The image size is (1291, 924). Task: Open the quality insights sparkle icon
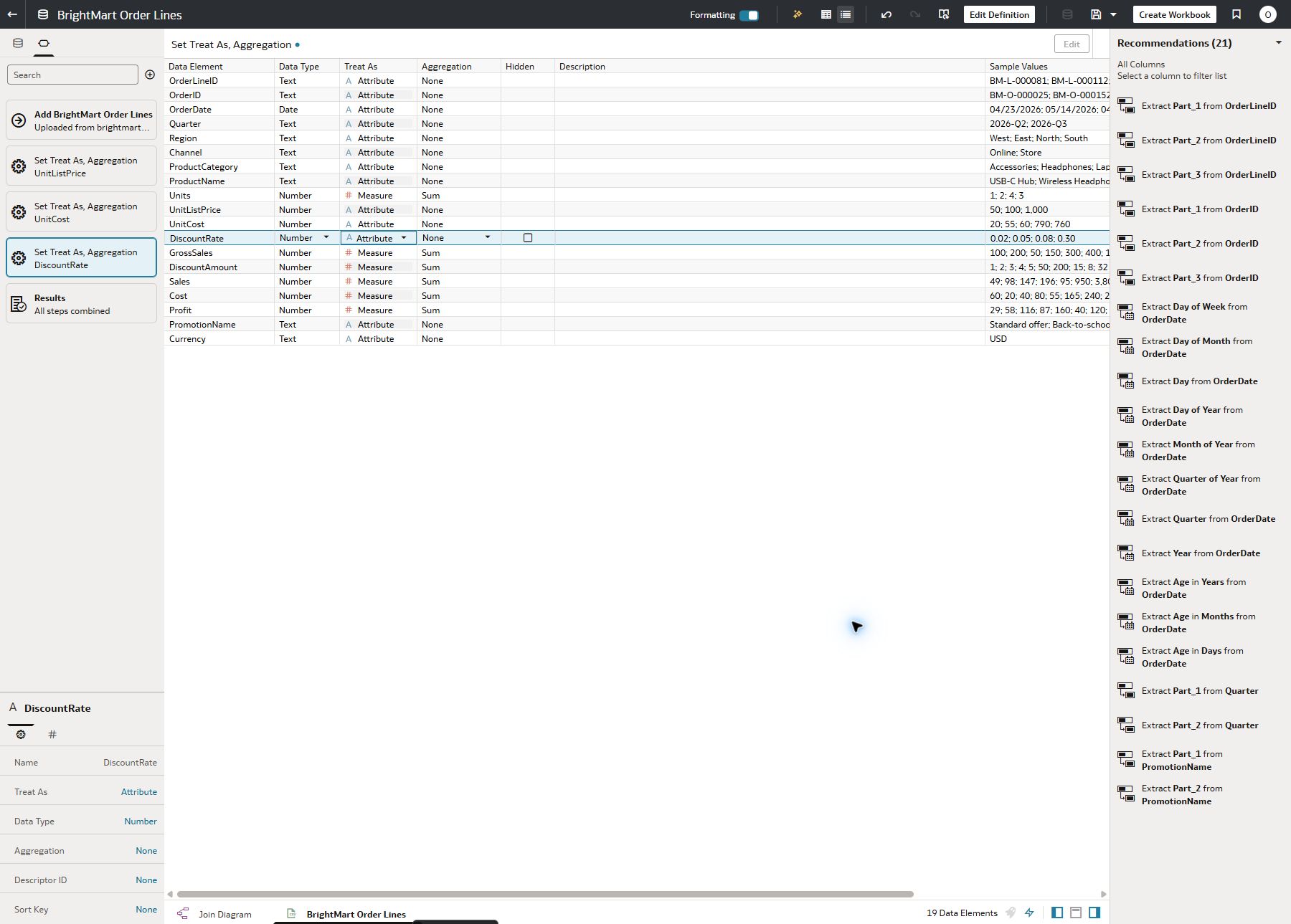[x=797, y=14]
